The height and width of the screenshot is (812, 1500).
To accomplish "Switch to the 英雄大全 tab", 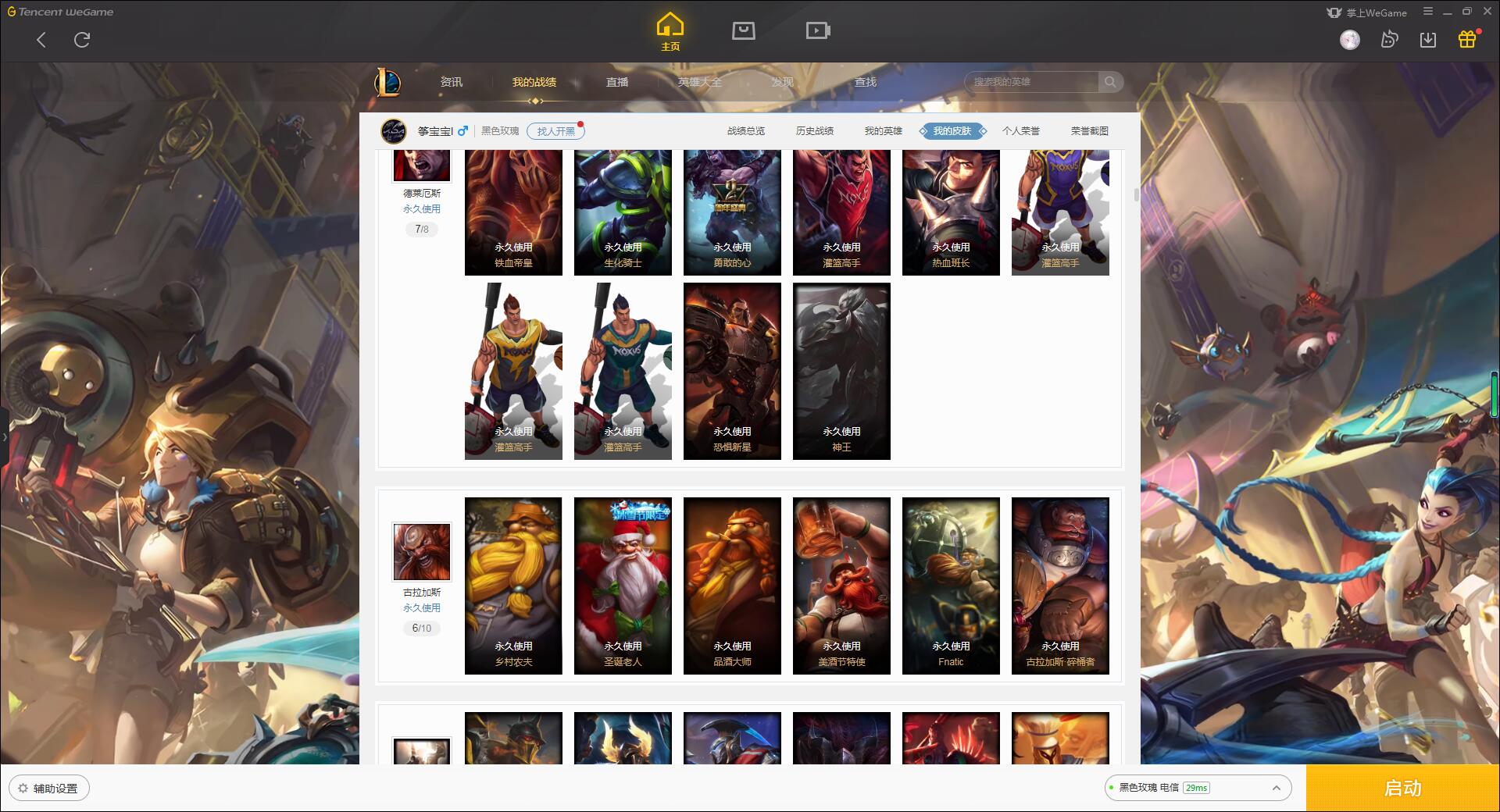I will [x=700, y=82].
